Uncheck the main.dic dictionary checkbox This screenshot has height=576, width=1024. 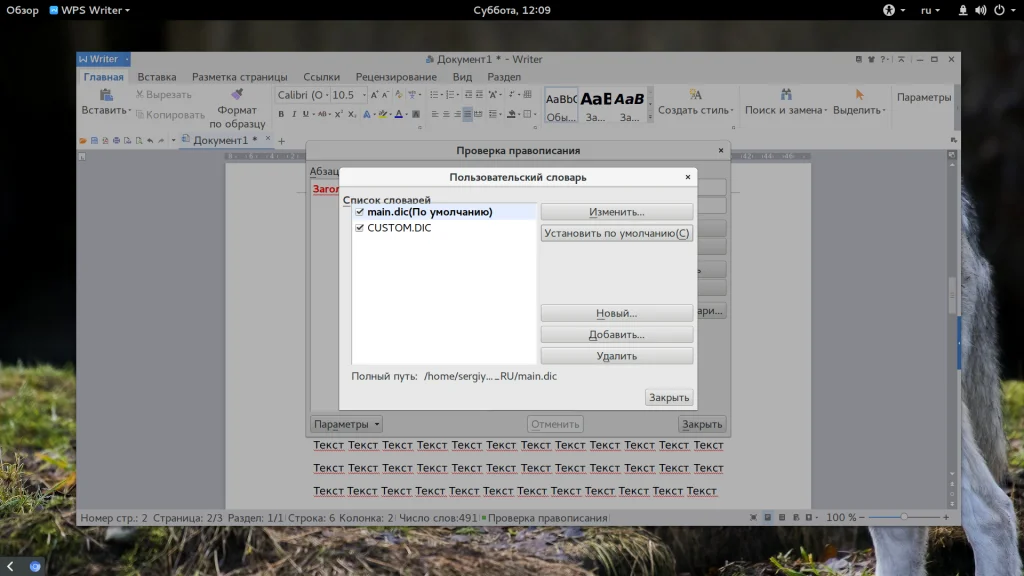point(360,212)
